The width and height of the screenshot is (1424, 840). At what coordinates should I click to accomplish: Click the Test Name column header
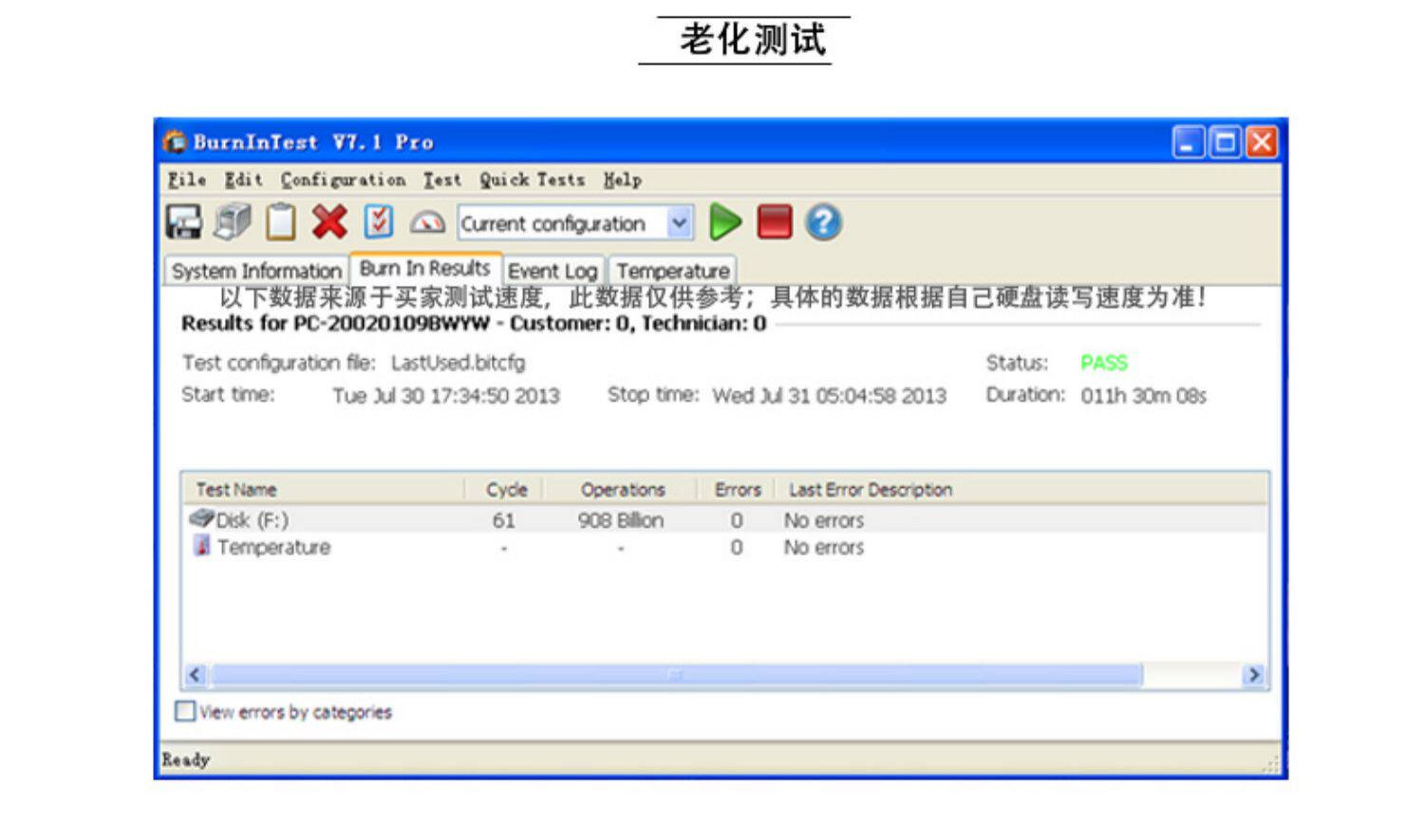coord(323,489)
